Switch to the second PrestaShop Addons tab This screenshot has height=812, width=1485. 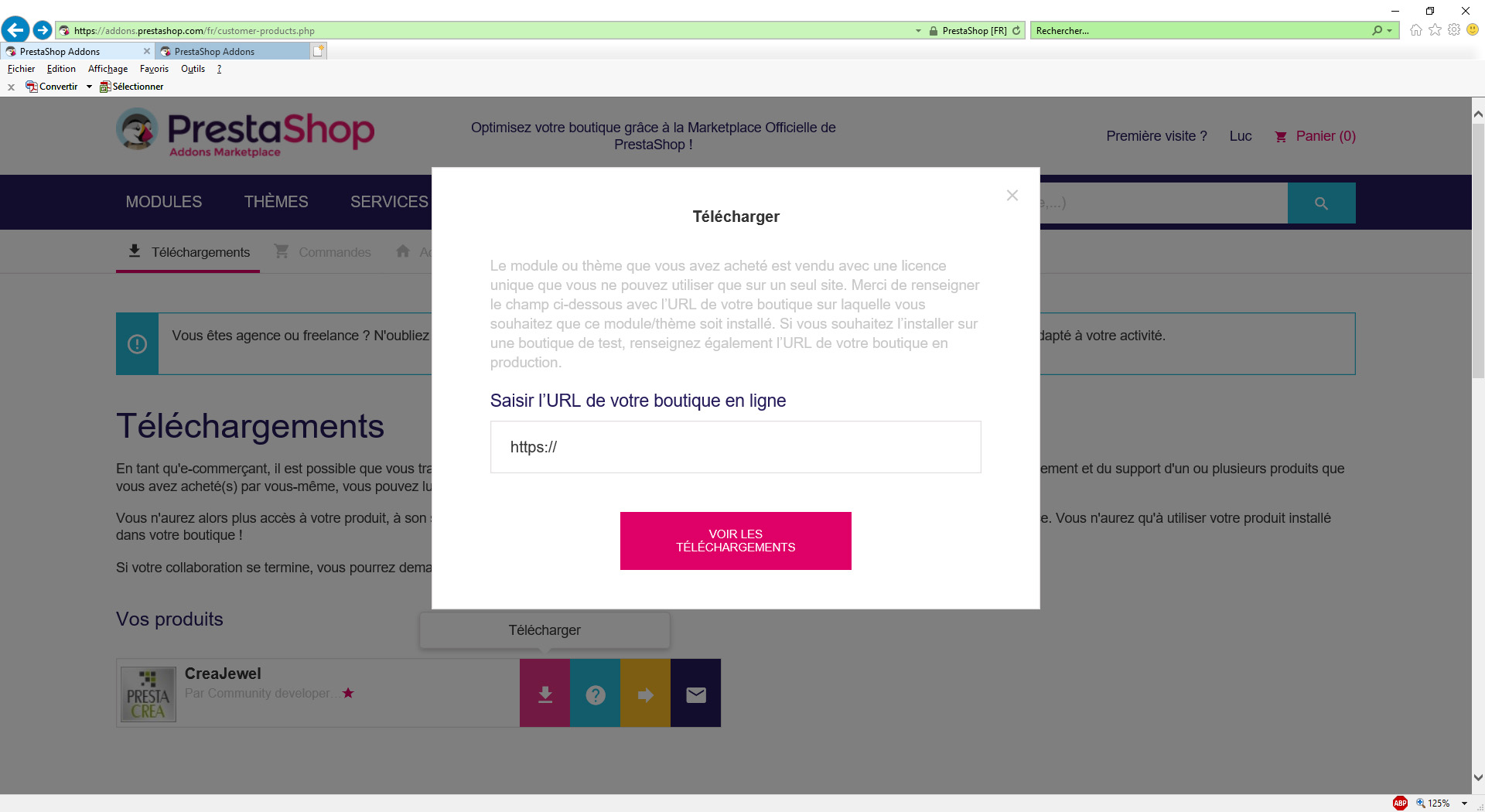(x=232, y=52)
